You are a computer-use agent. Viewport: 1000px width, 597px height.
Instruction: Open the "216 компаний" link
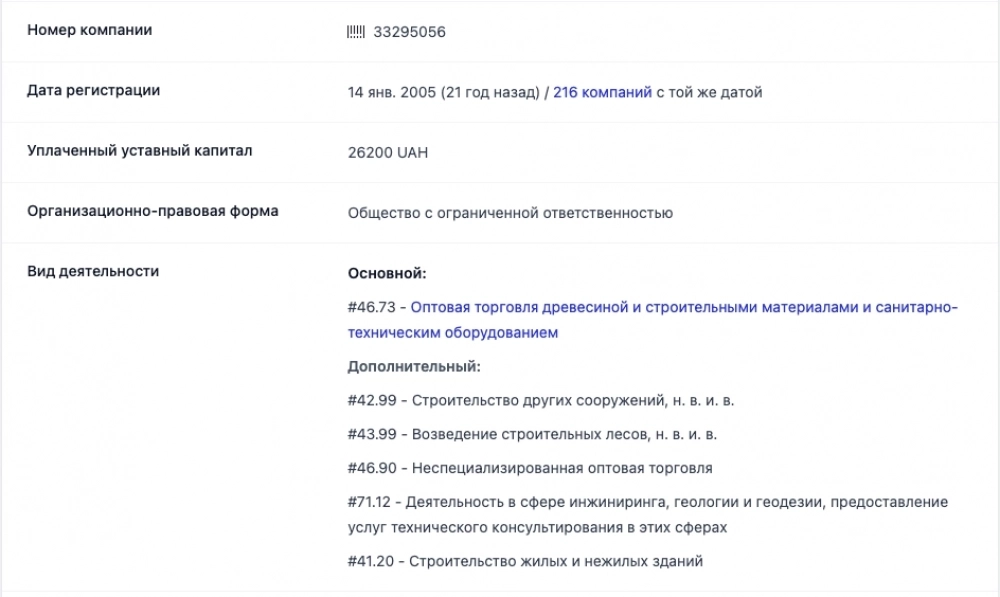click(602, 92)
